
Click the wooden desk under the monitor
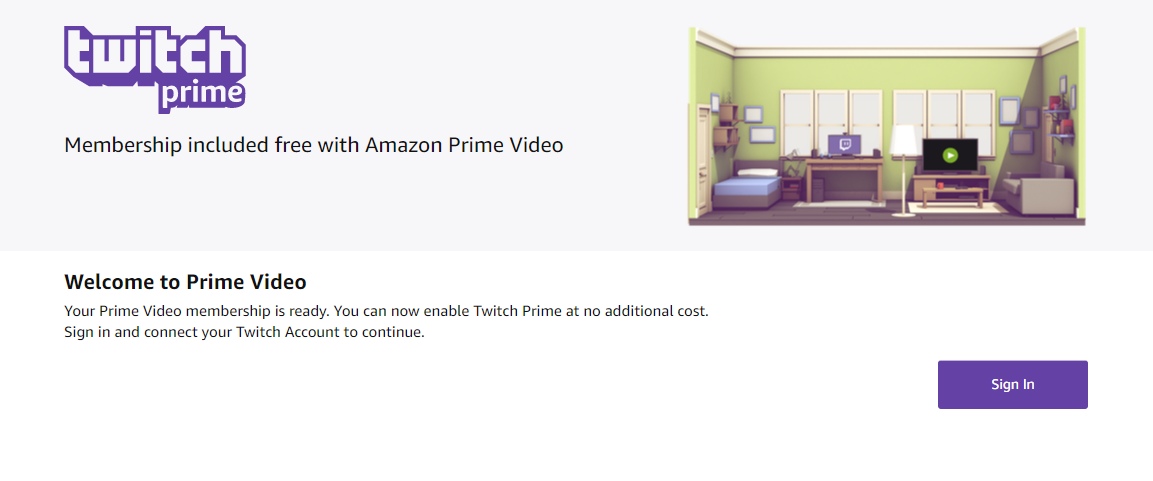pos(844,180)
